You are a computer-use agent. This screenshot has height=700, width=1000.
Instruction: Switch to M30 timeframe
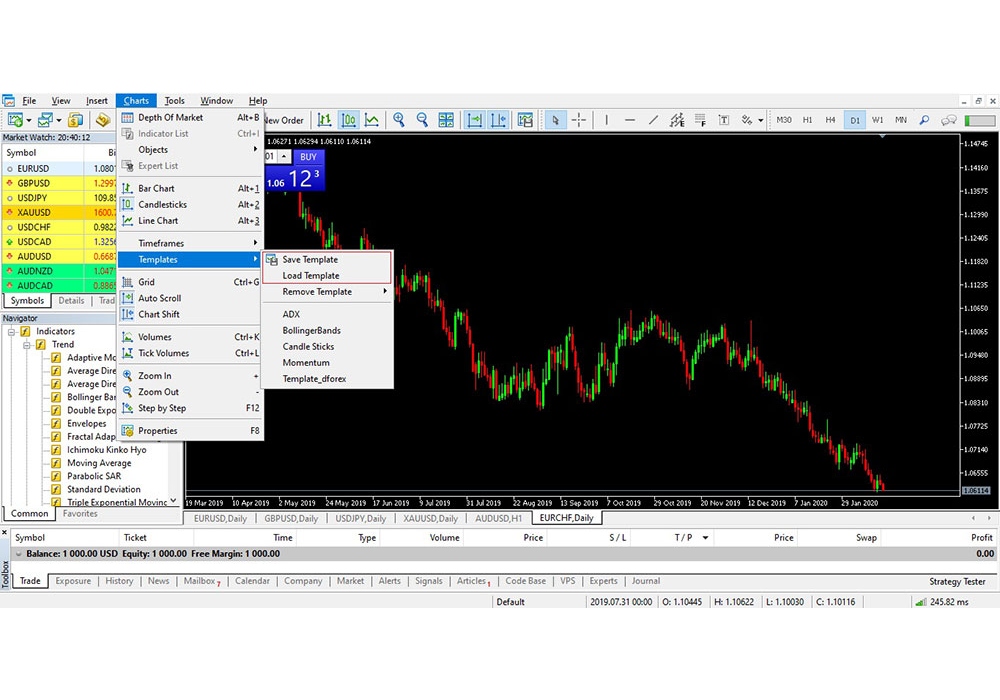click(784, 120)
